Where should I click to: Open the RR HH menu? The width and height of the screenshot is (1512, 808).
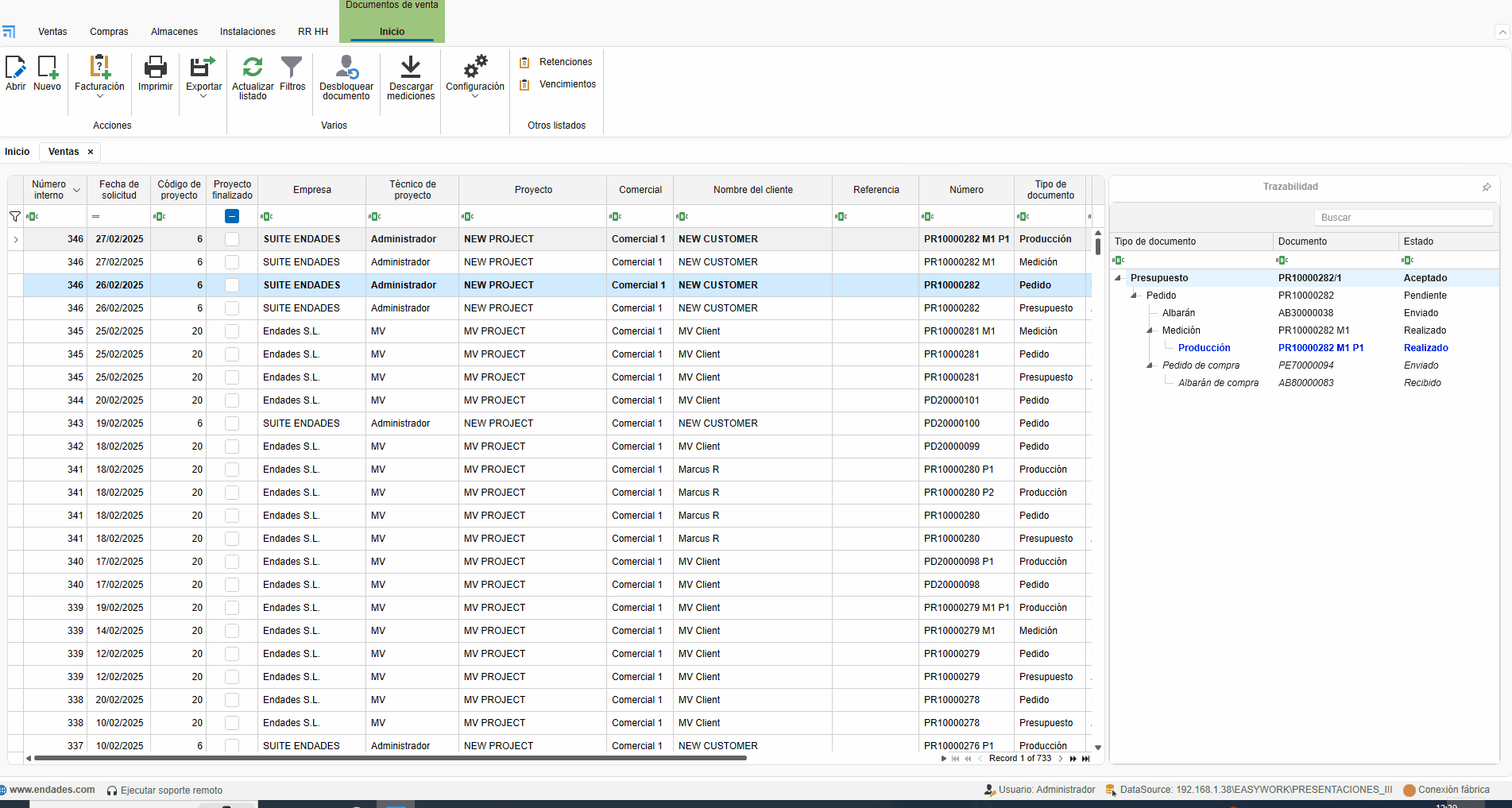tap(313, 32)
